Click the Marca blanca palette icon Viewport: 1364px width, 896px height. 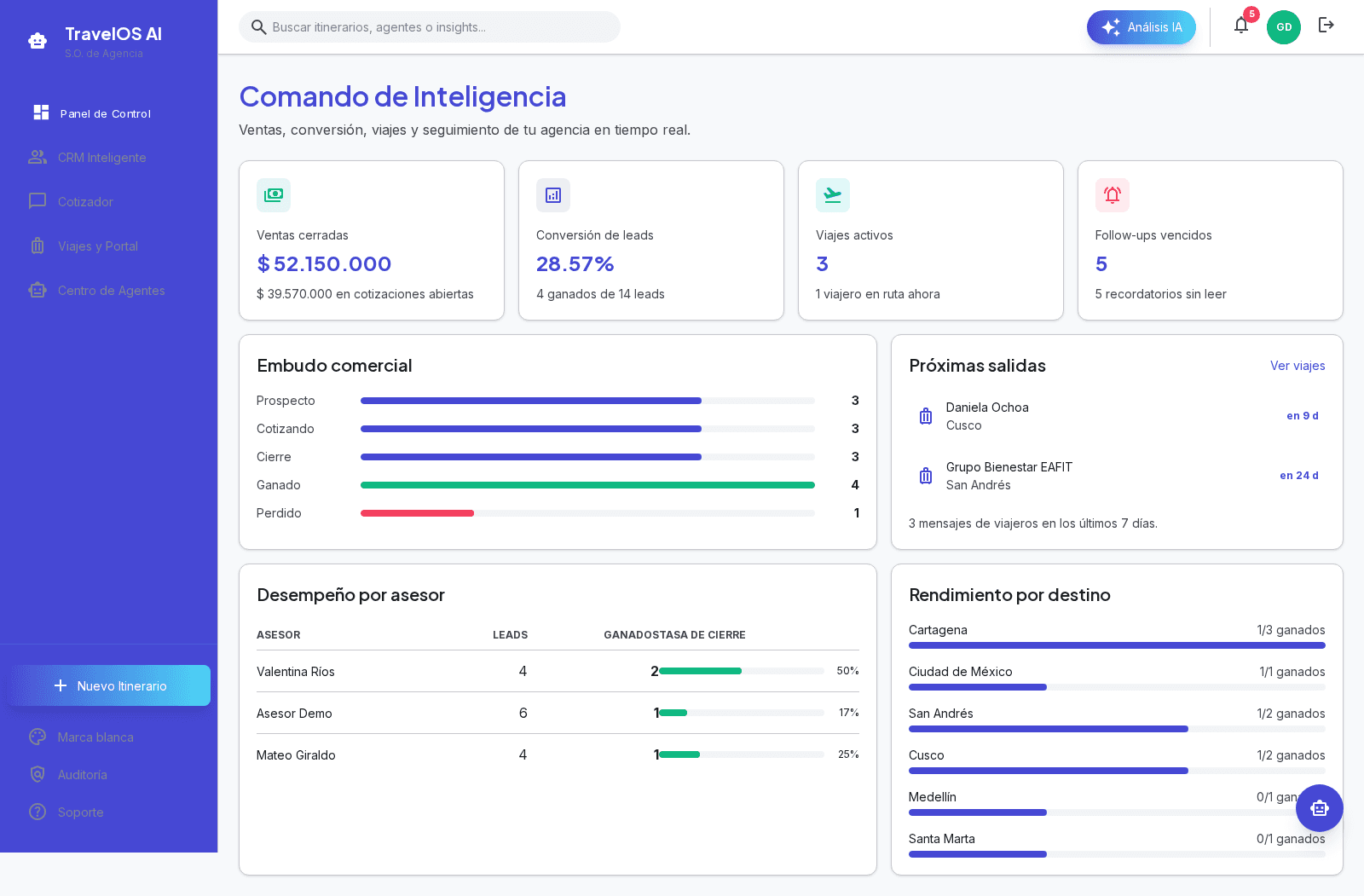[38, 737]
